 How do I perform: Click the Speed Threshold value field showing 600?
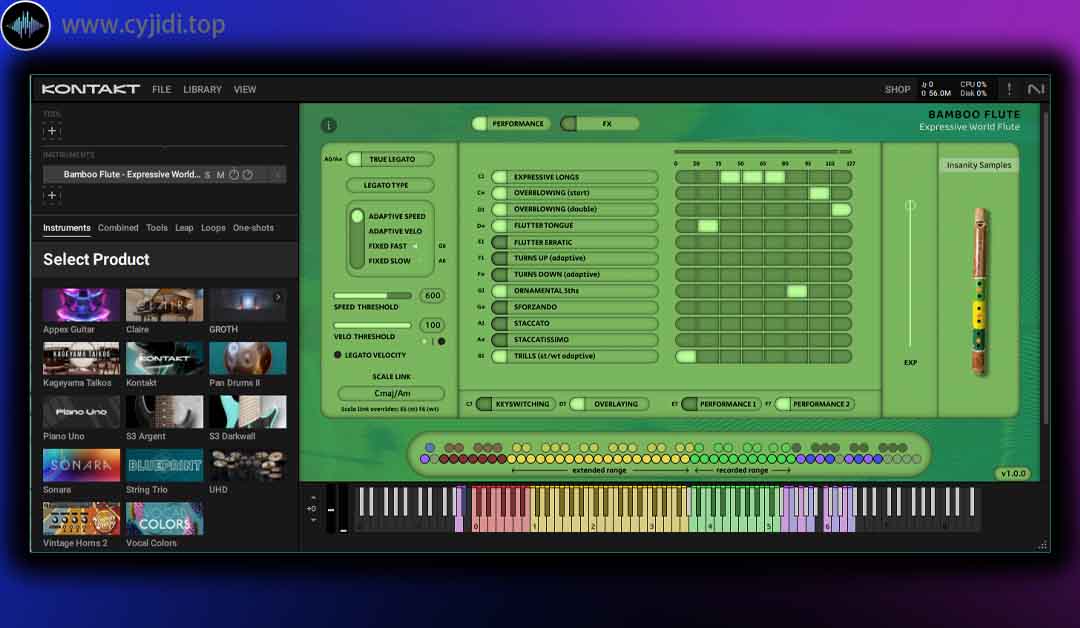432,296
